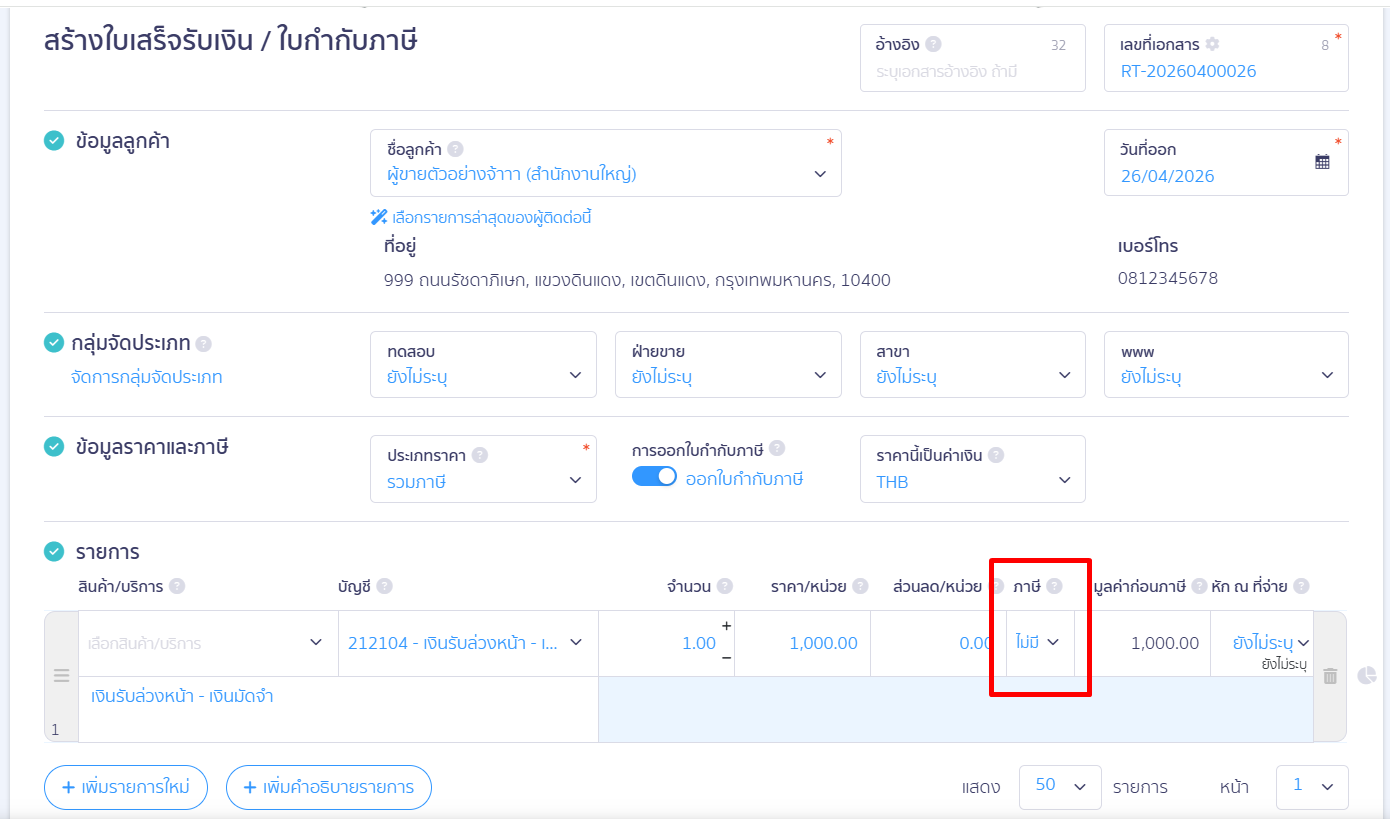Click help icon beside อ้างอิง label
The image size is (1390, 821).
tap(933, 44)
